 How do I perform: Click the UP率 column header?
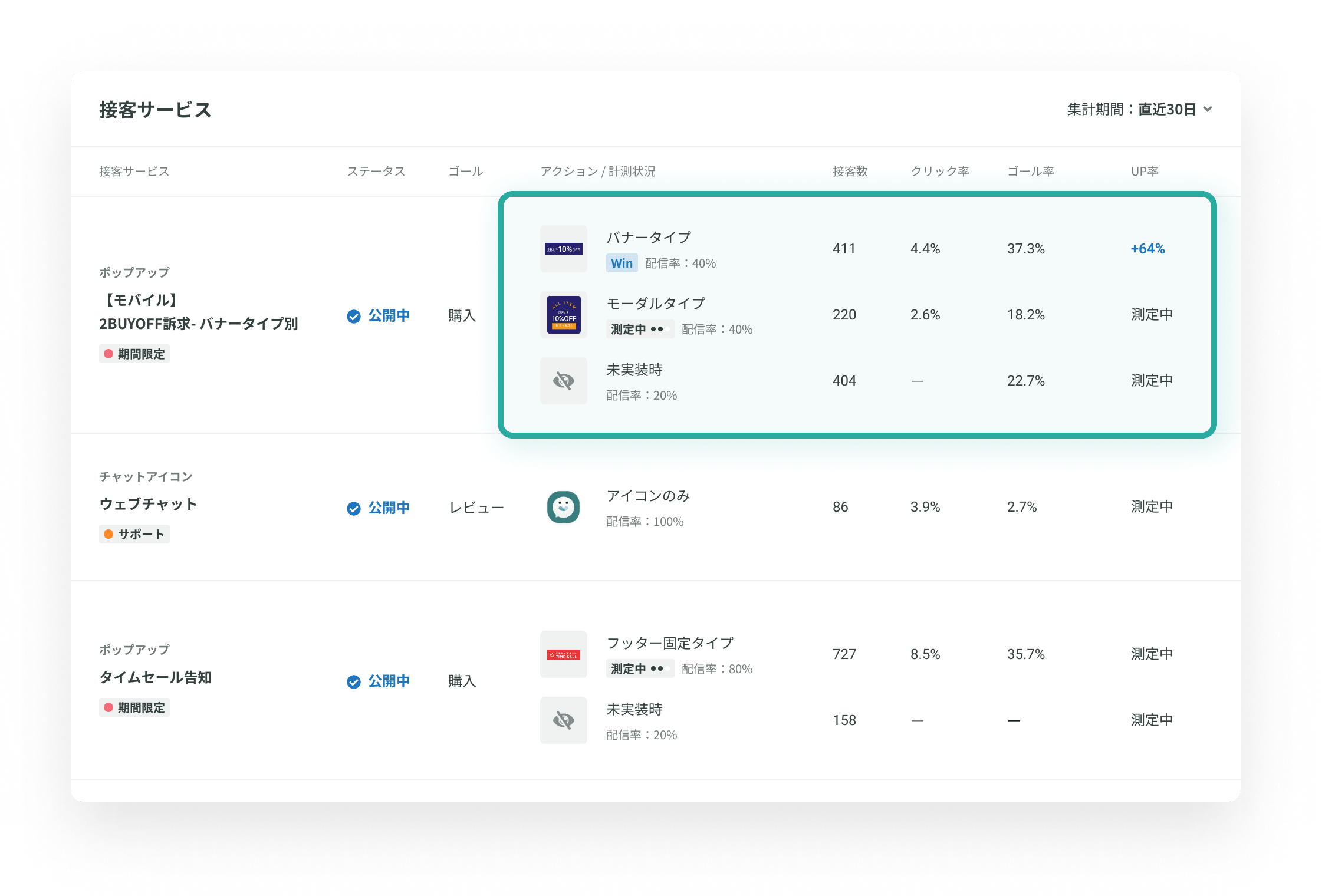(x=1144, y=172)
